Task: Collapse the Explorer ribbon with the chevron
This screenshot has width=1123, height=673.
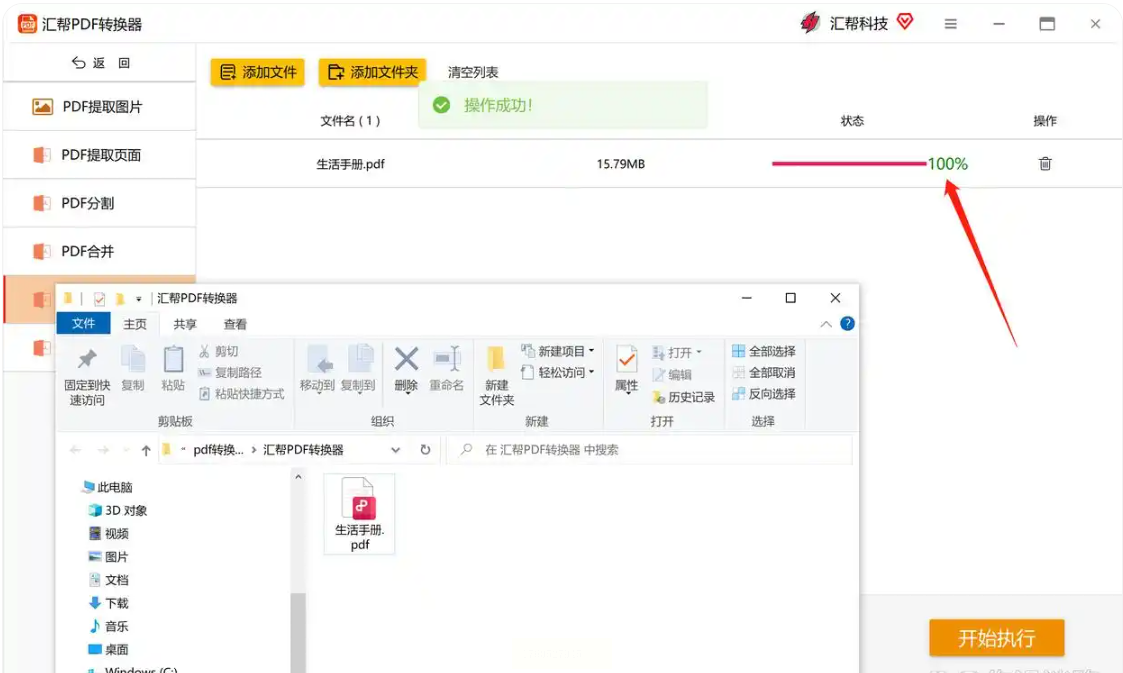Action: pyautogui.click(x=826, y=324)
